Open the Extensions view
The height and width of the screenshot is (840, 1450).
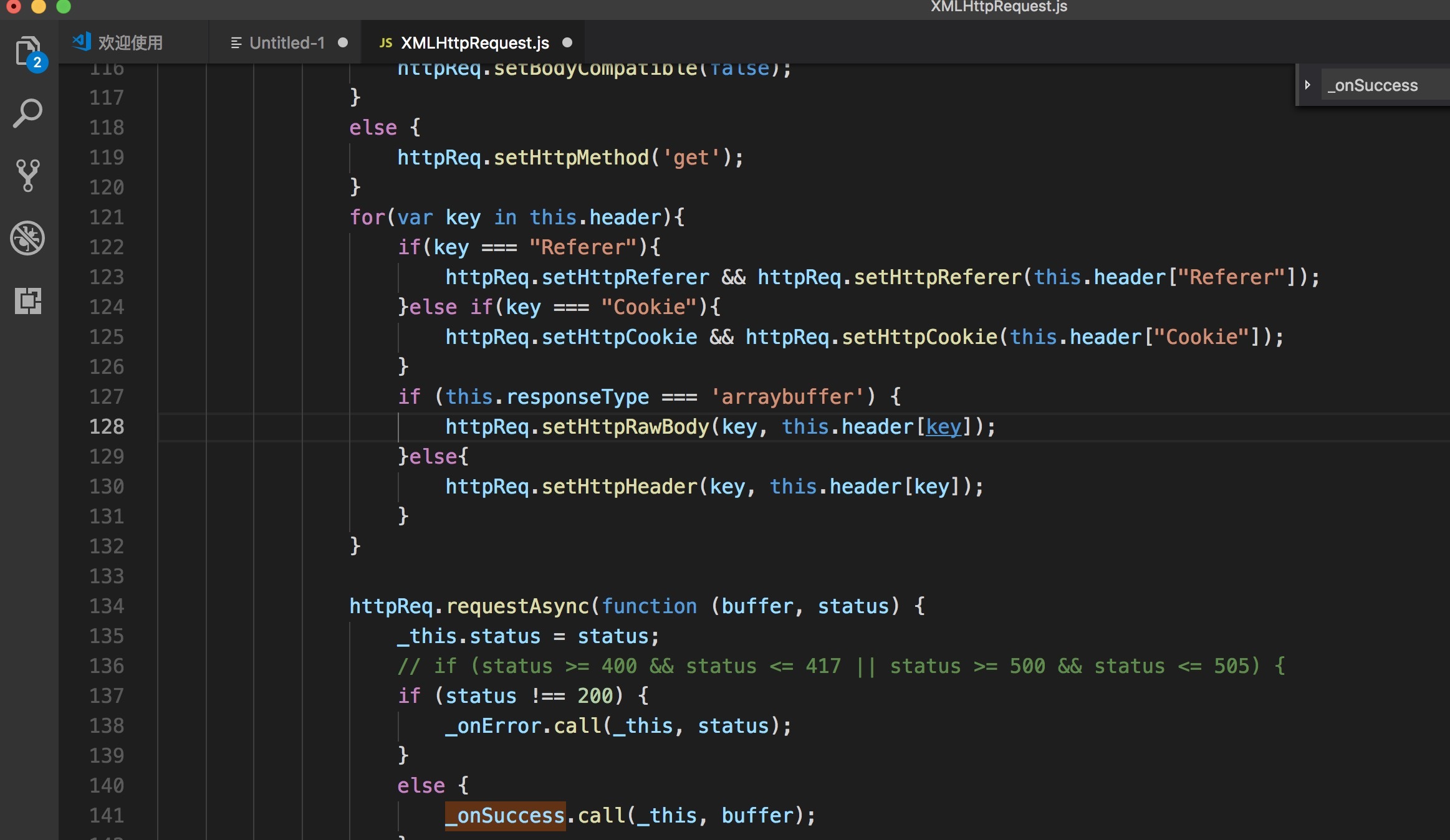click(28, 300)
